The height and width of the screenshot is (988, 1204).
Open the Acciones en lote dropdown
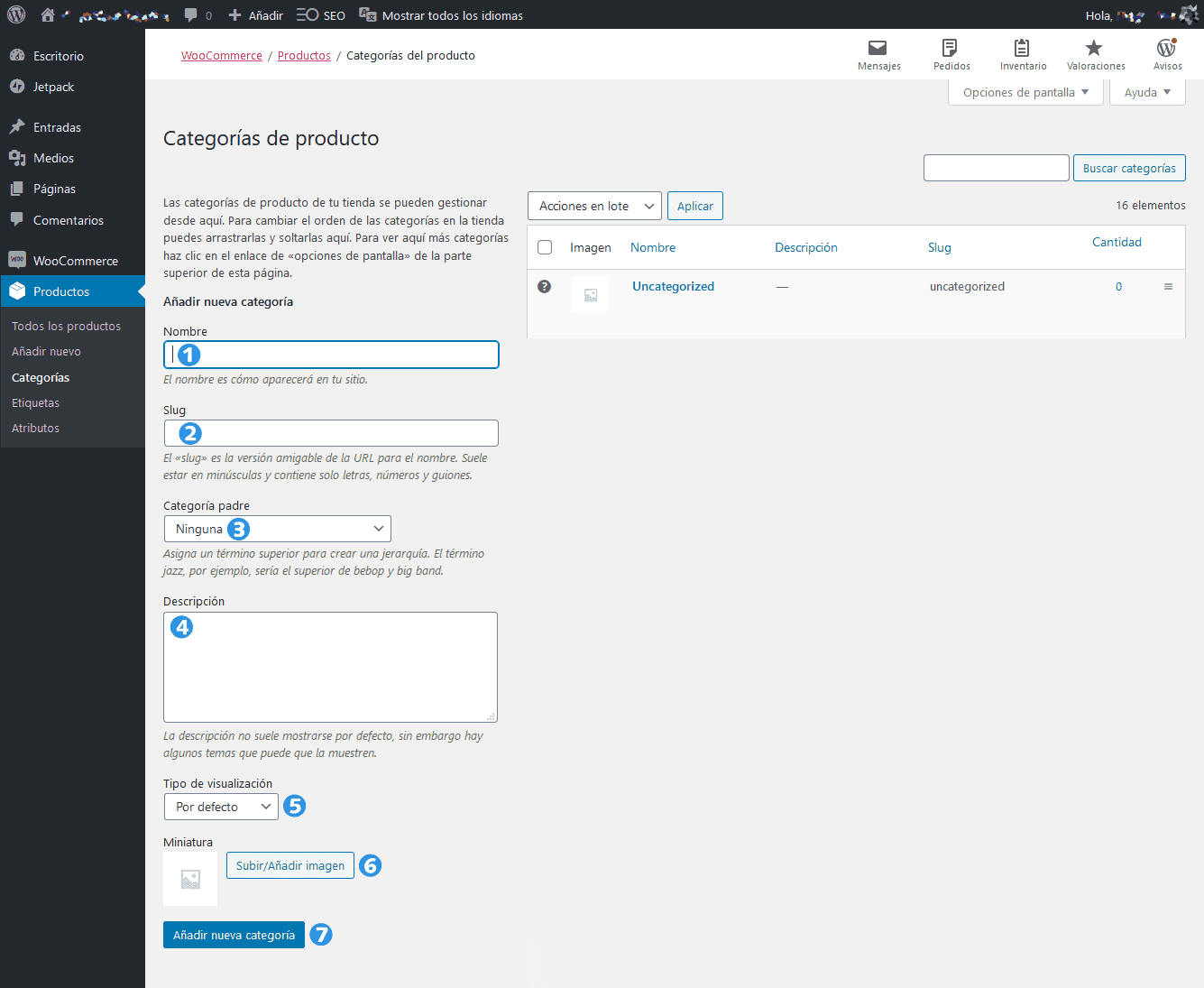click(594, 206)
